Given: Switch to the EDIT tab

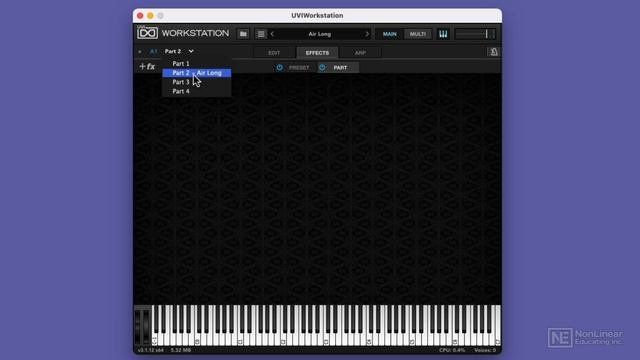Looking at the screenshot, I should 274,53.
